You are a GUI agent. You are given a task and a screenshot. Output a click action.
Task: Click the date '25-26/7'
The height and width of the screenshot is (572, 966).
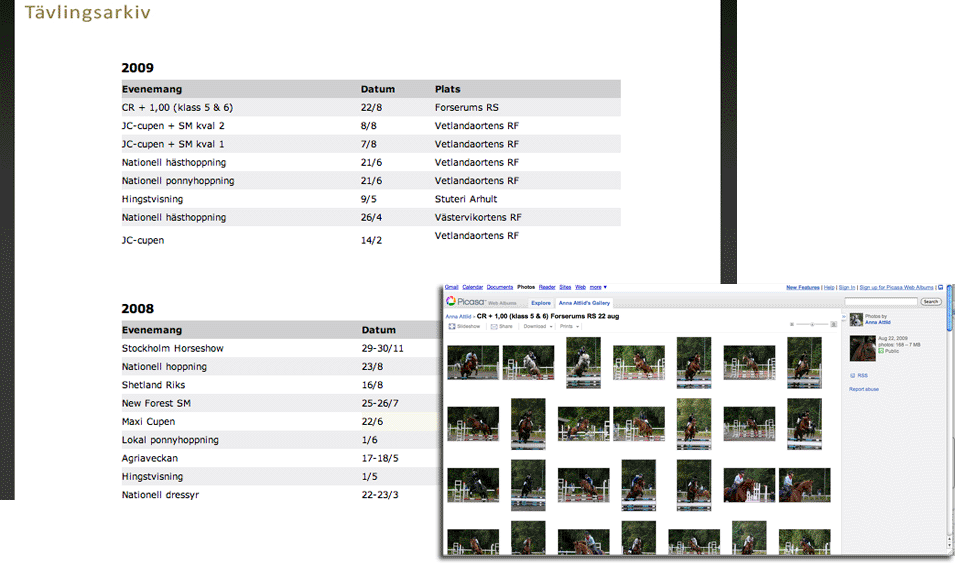pos(380,403)
